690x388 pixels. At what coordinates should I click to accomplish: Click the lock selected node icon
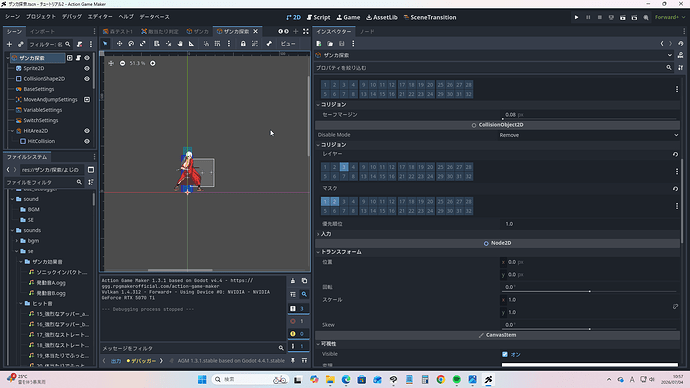click(243, 44)
